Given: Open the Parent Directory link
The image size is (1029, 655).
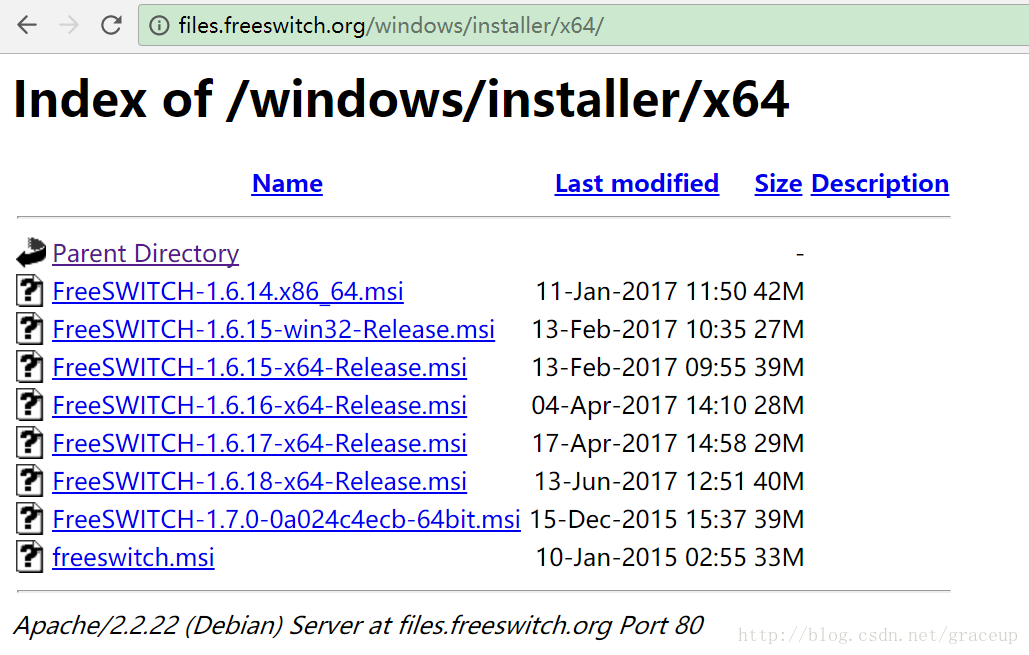Looking at the screenshot, I should 146,253.
